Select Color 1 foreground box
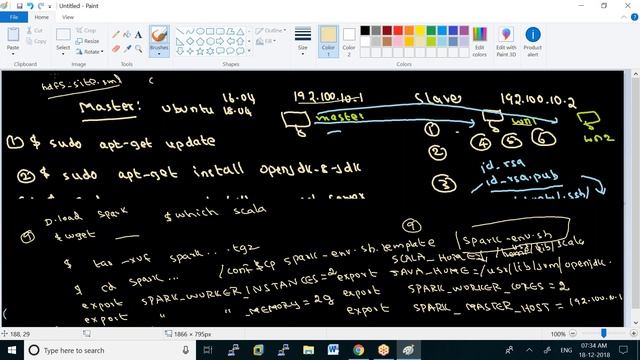Viewport: 640px width, 360px height. coord(328,42)
